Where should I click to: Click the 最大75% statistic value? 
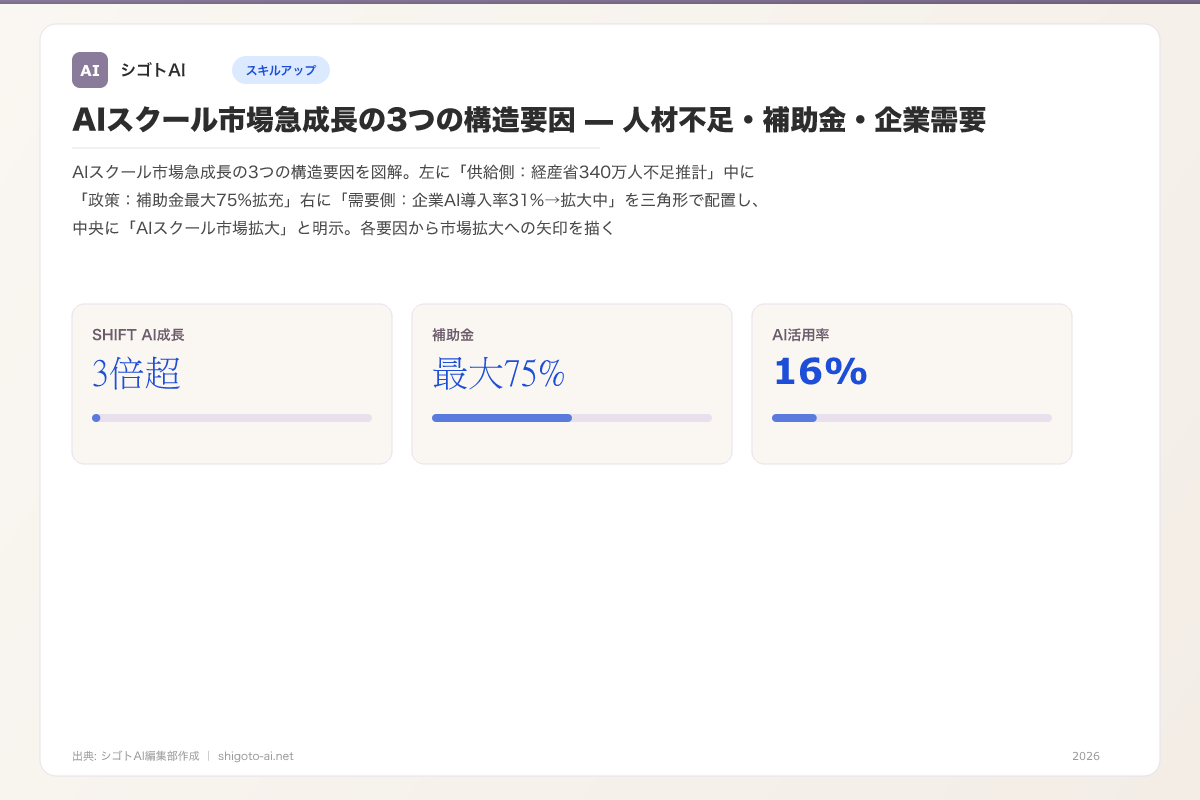(498, 373)
